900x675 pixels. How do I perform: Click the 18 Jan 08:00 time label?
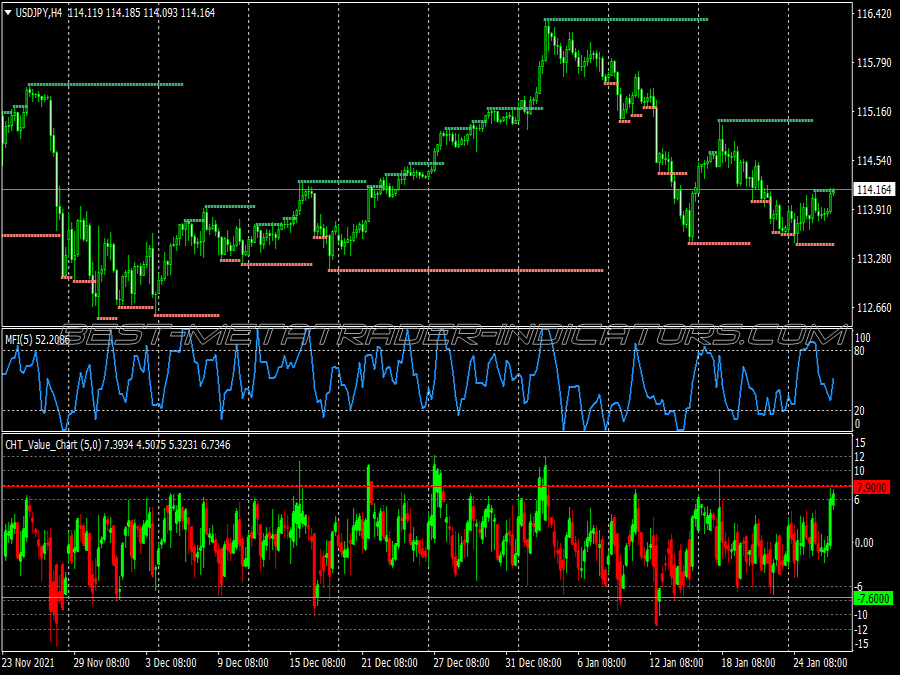tap(748, 662)
